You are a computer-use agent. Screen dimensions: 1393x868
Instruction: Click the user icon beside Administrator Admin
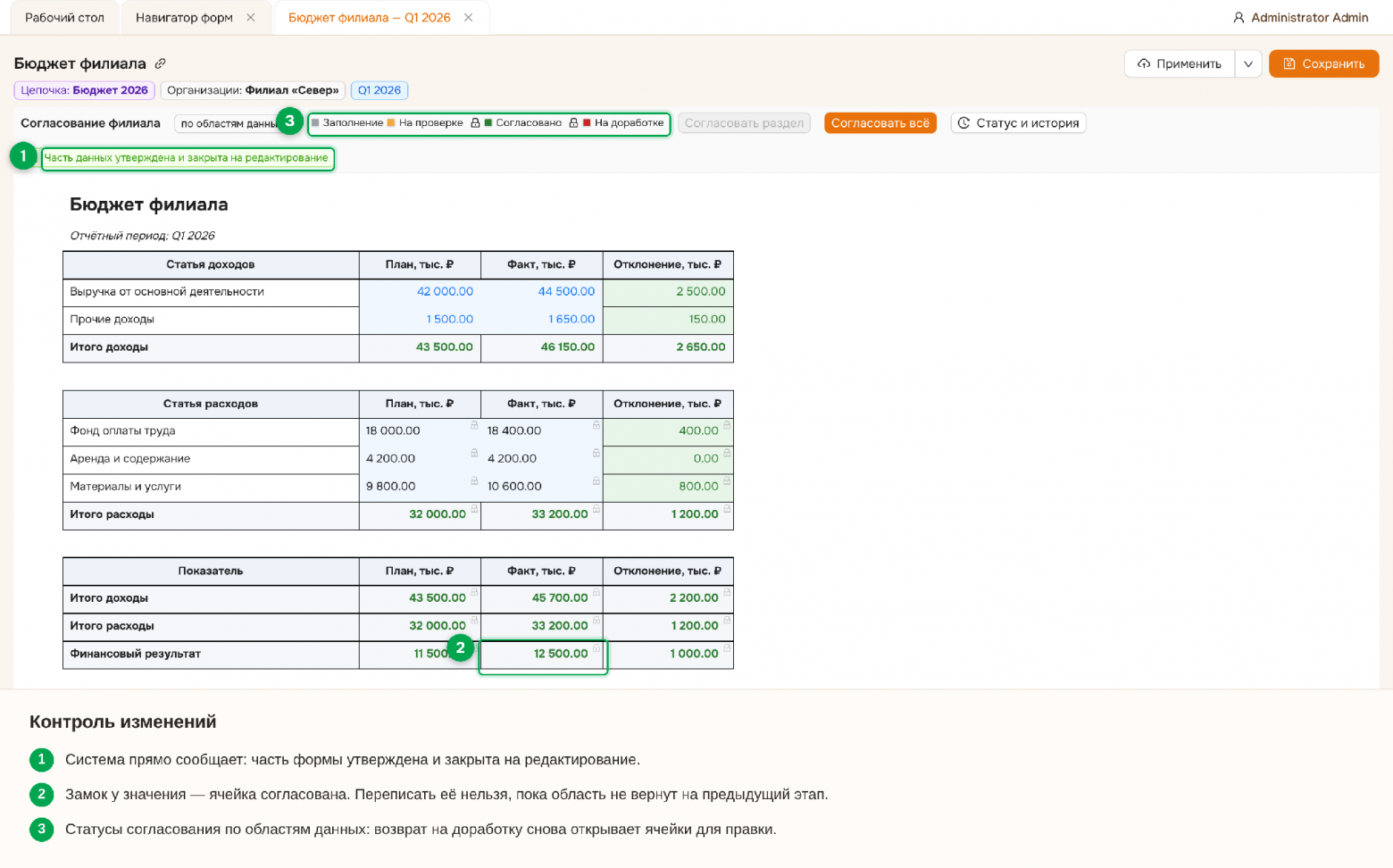coord(1239,18)
